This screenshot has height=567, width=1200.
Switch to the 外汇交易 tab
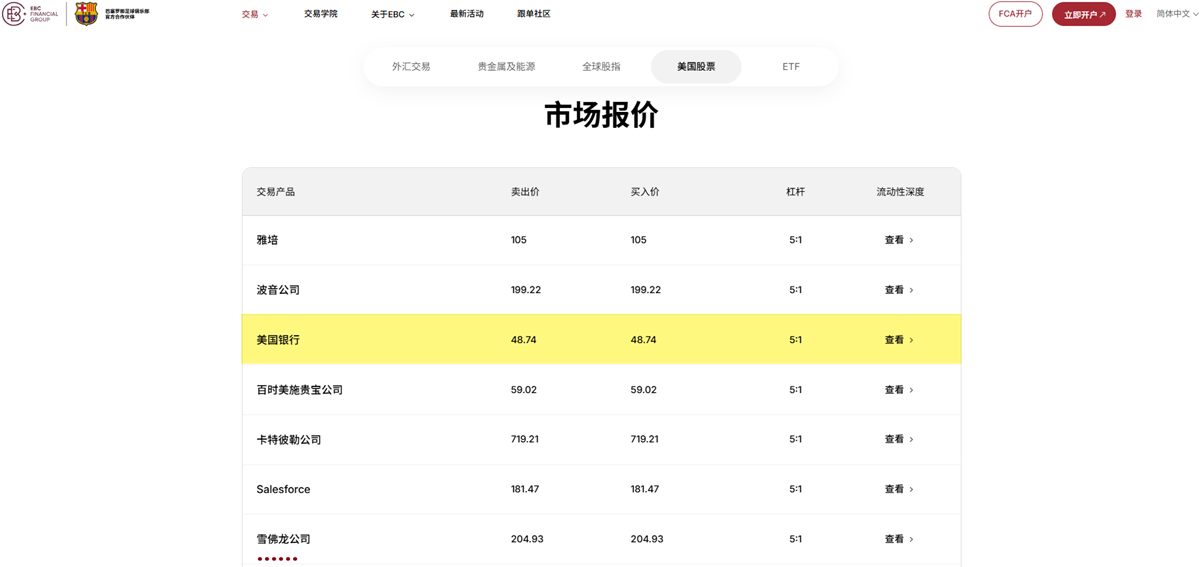(x=411, y=67)
